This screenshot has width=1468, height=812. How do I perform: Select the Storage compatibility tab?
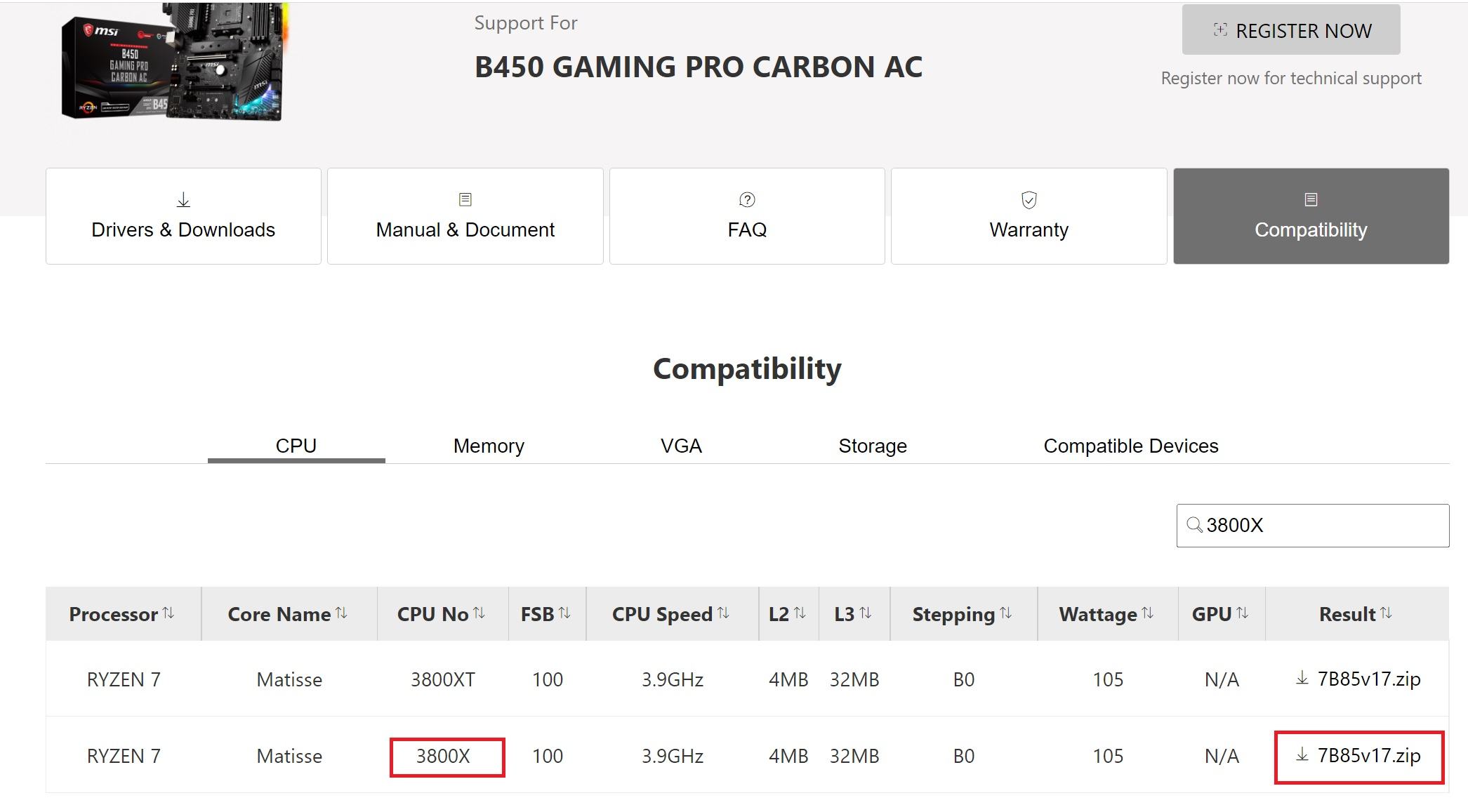(873, 446)
